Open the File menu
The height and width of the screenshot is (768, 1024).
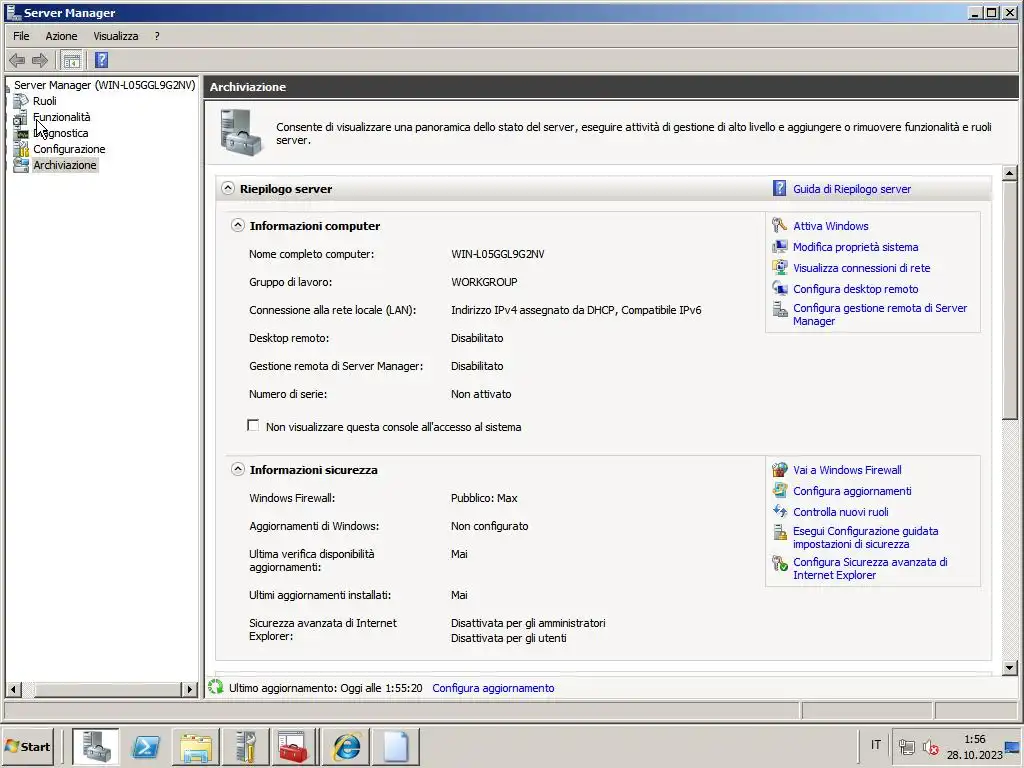tap(21, 36)
